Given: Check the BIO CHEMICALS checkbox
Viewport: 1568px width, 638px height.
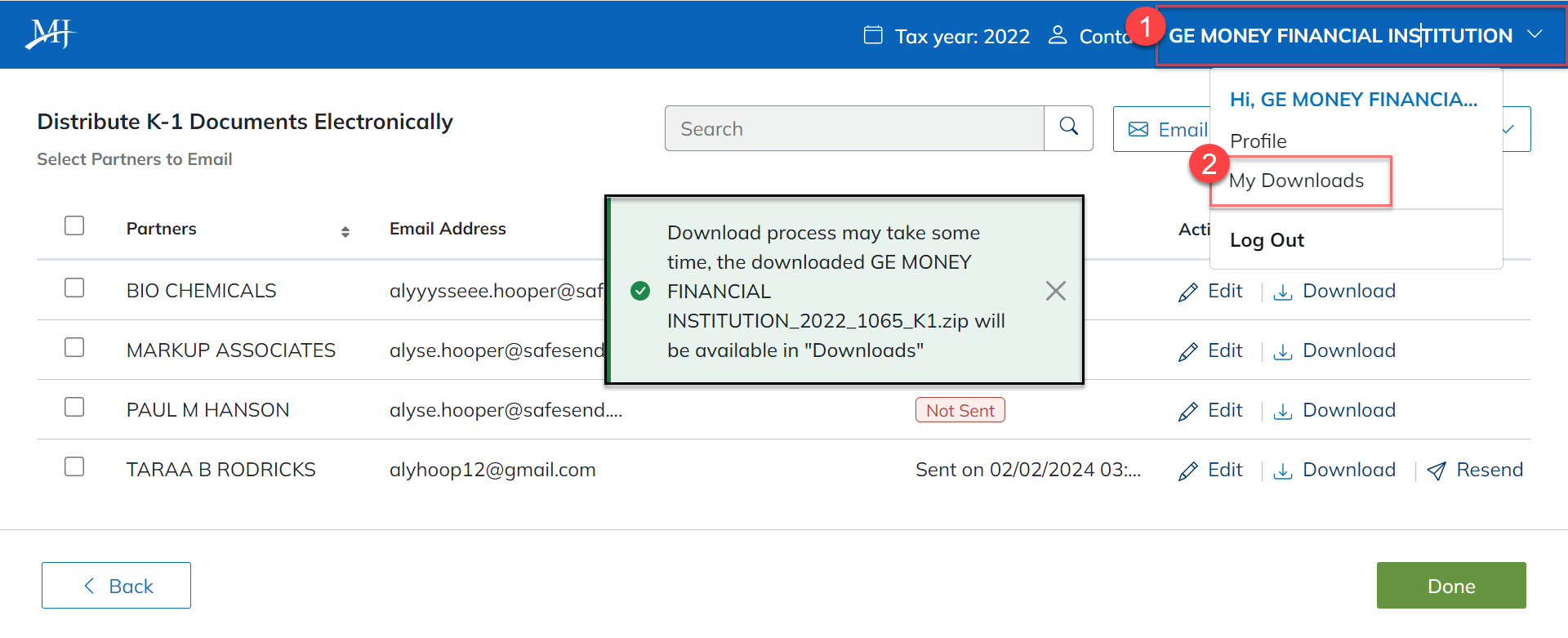Looking at the screenshot, I should 74,288.
